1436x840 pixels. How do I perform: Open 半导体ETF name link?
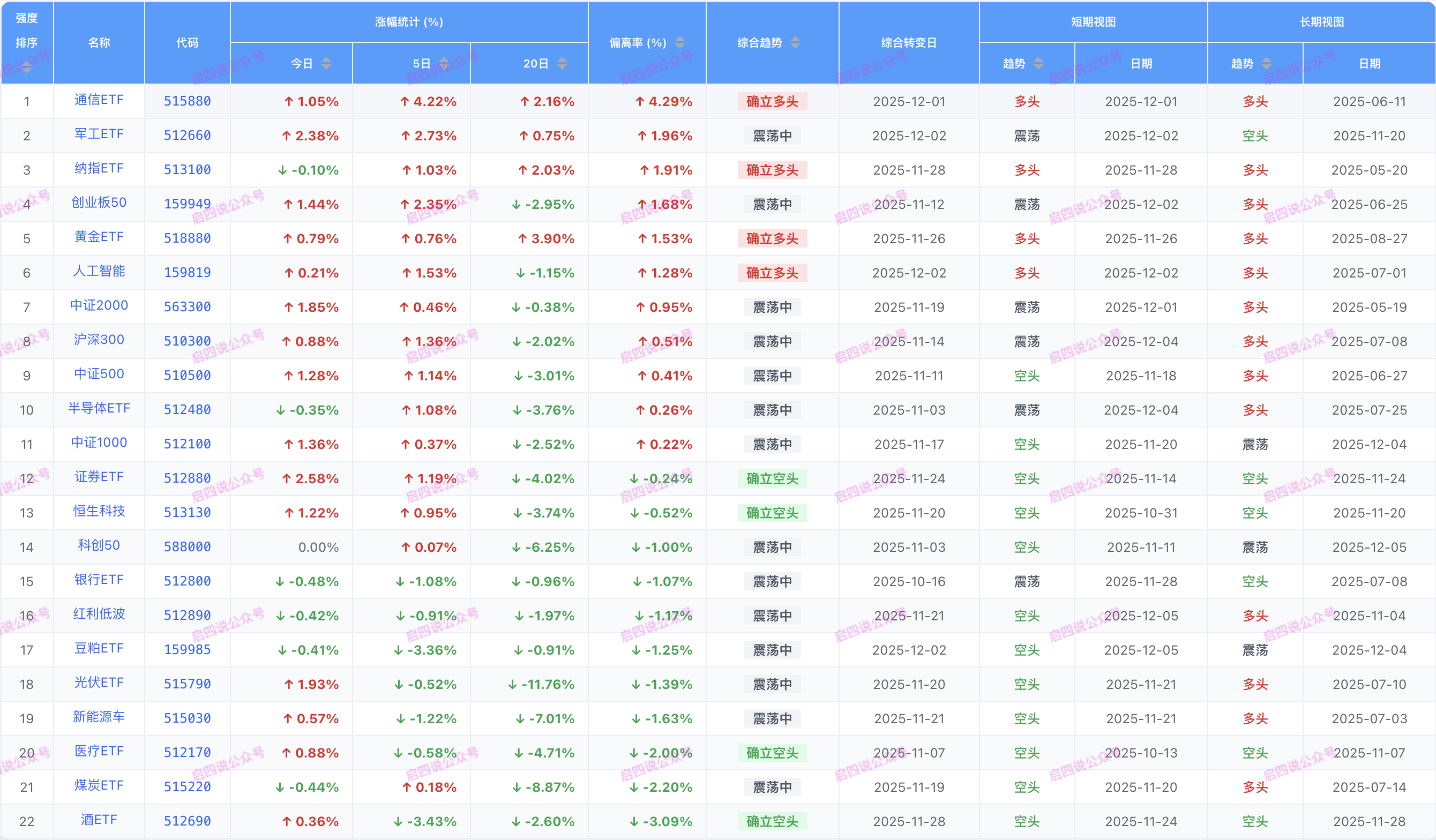(99, 409)
